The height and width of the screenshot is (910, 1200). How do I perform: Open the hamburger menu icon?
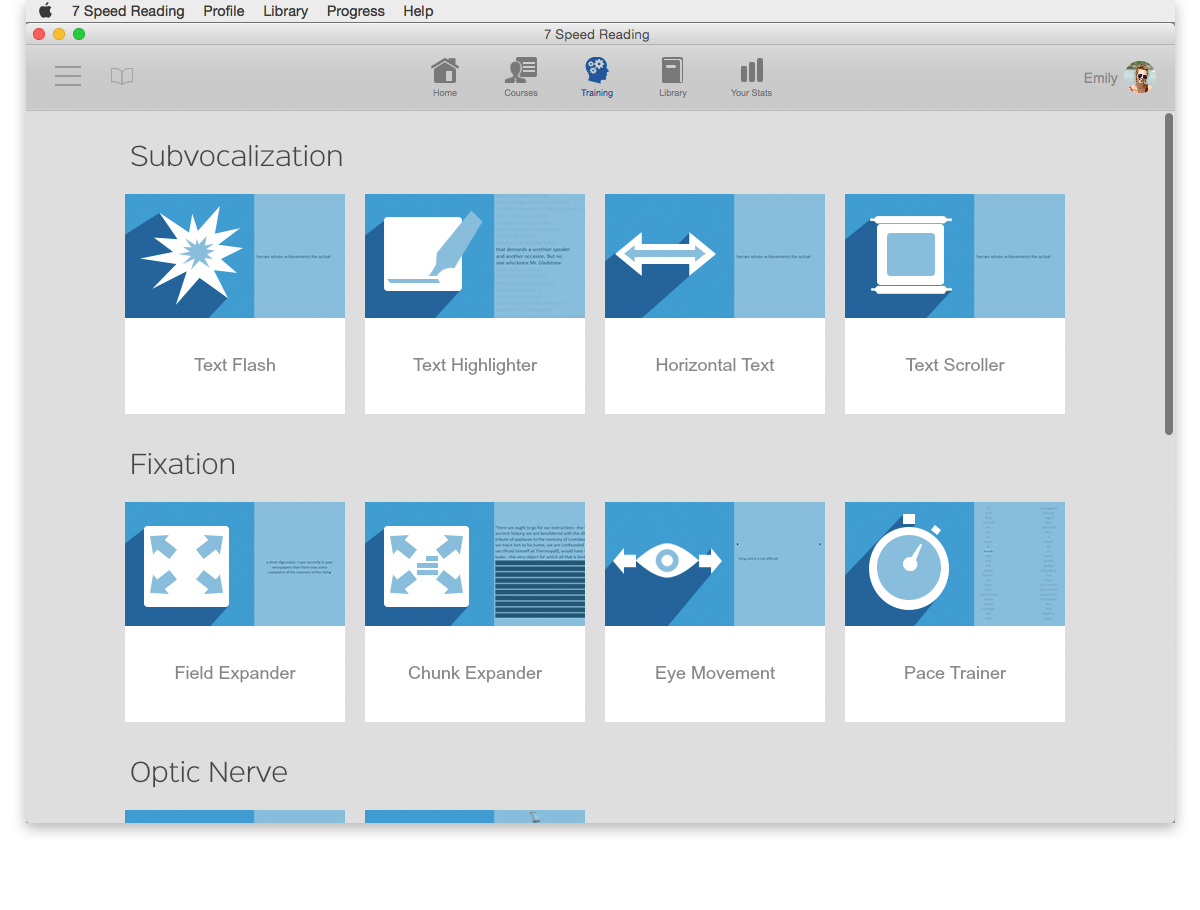coord(68,76)
